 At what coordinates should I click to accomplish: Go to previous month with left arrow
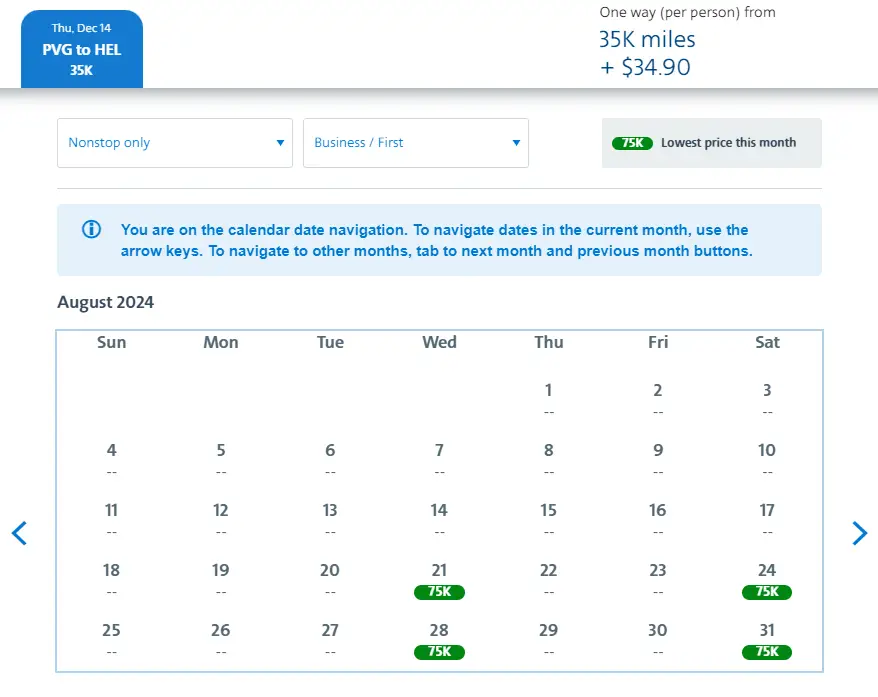(x=19, y=533)
